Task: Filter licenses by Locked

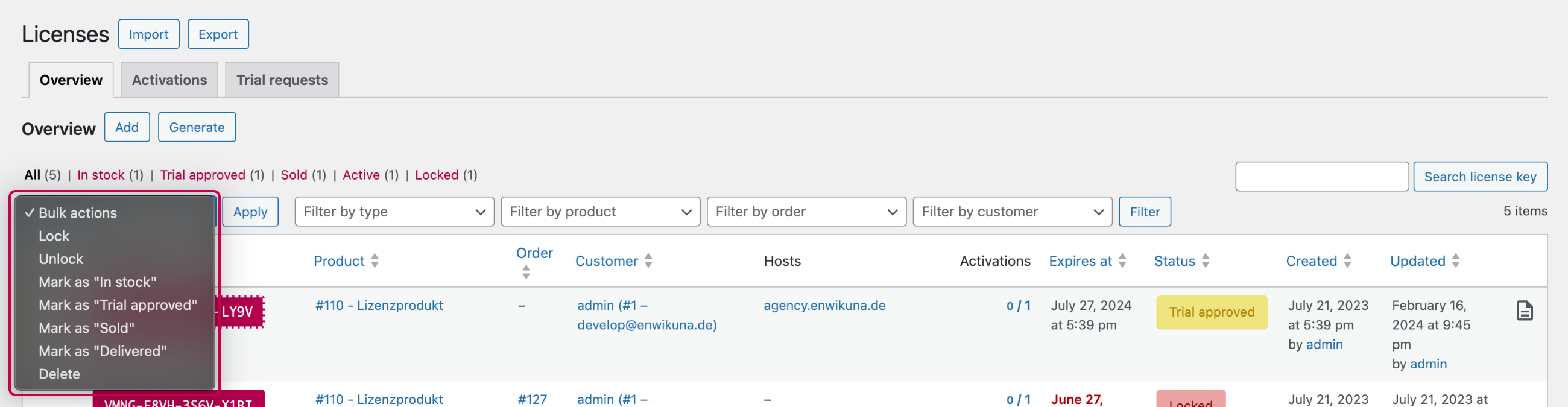Action: 437,175
